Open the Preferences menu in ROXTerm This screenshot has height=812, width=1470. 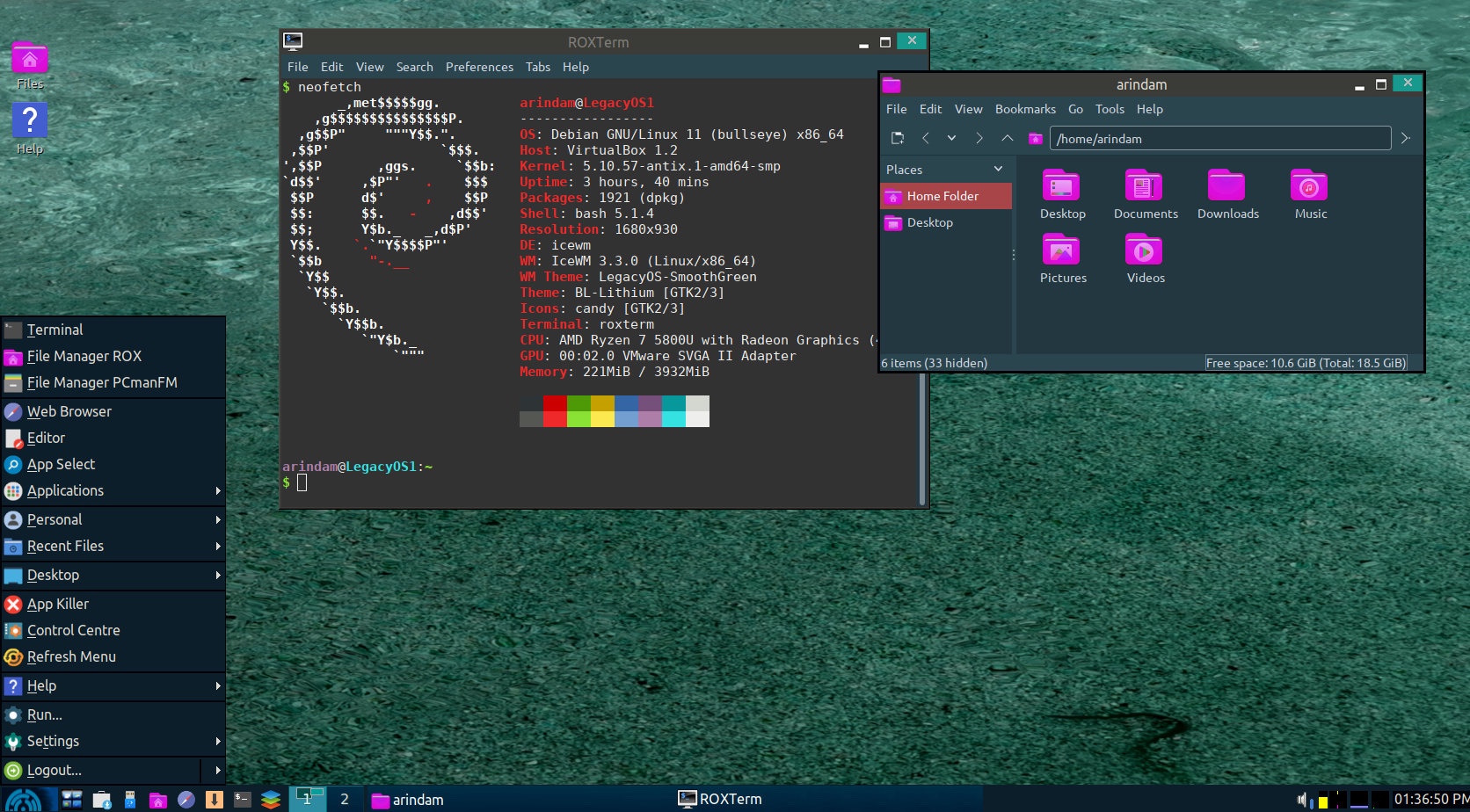coord(479,67)
